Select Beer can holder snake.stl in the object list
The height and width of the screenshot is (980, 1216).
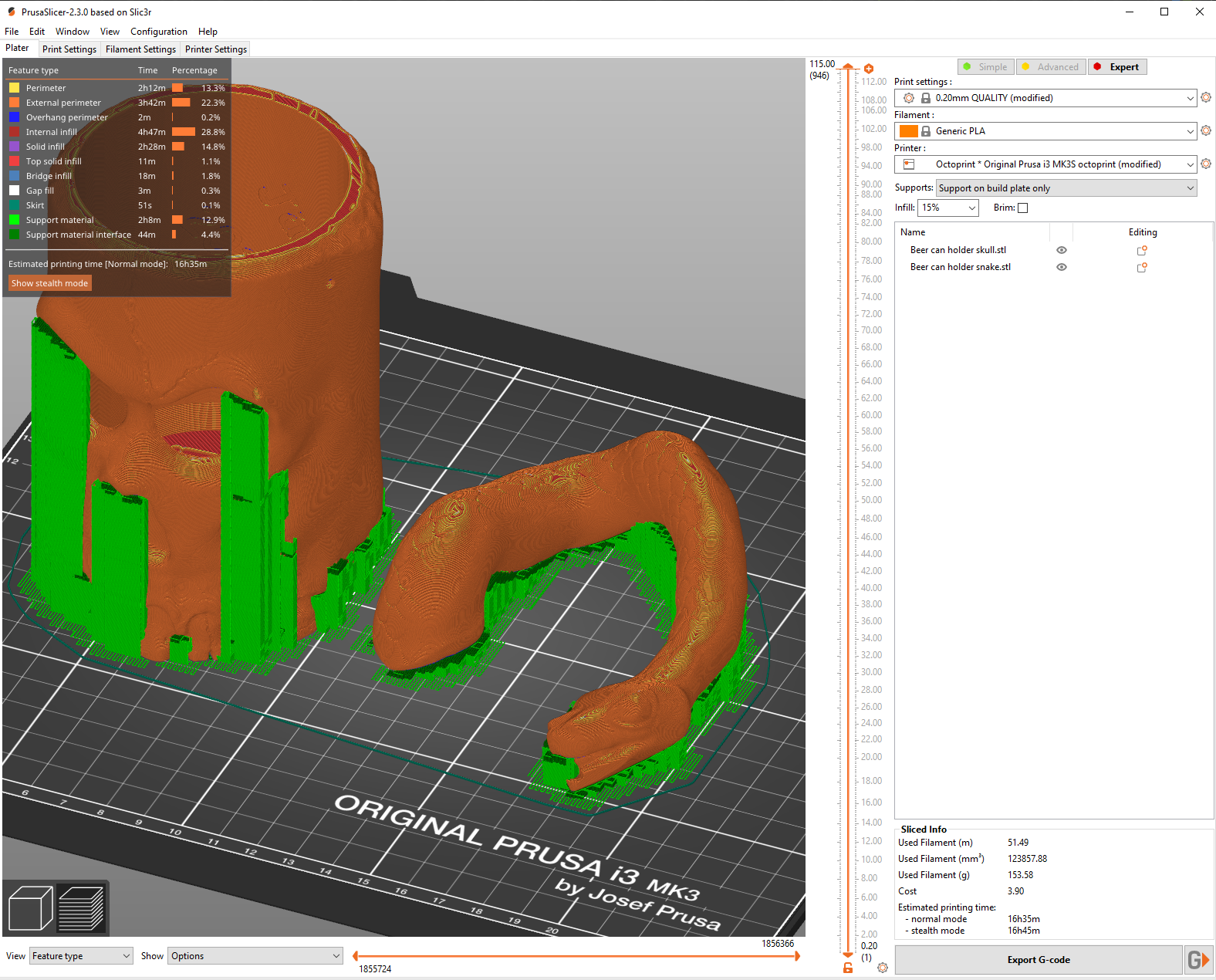coord(961,267)
